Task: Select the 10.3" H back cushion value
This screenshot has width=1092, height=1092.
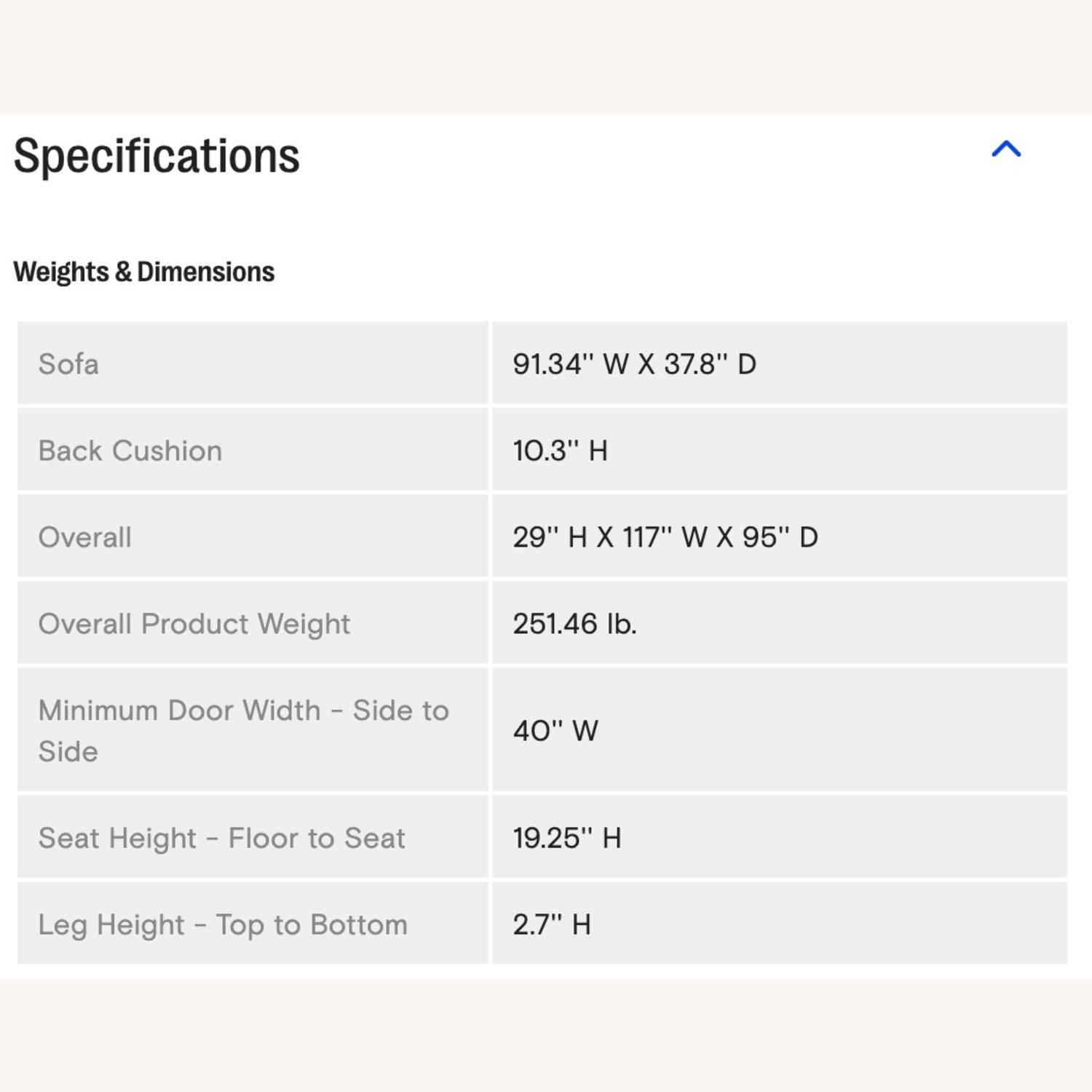Action: point(560,451)
